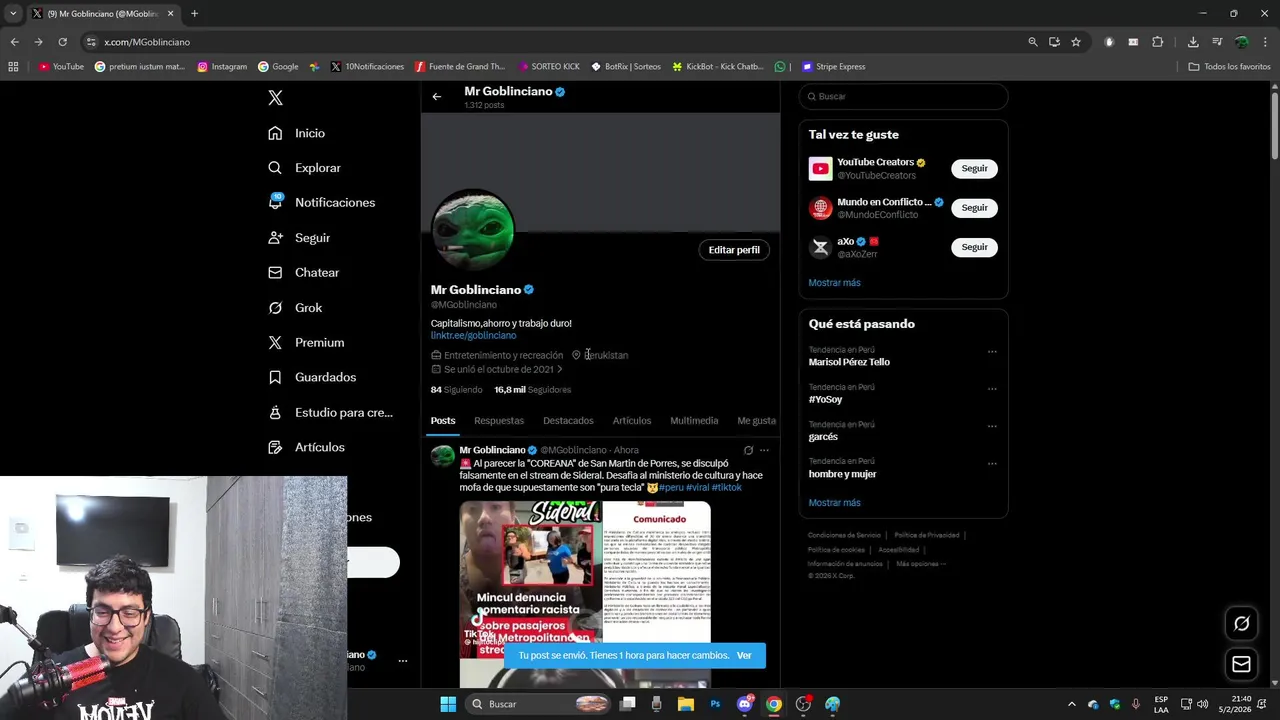
Task: Open Notificaciones in the sidebar
Action: click(x=322, y=202)
